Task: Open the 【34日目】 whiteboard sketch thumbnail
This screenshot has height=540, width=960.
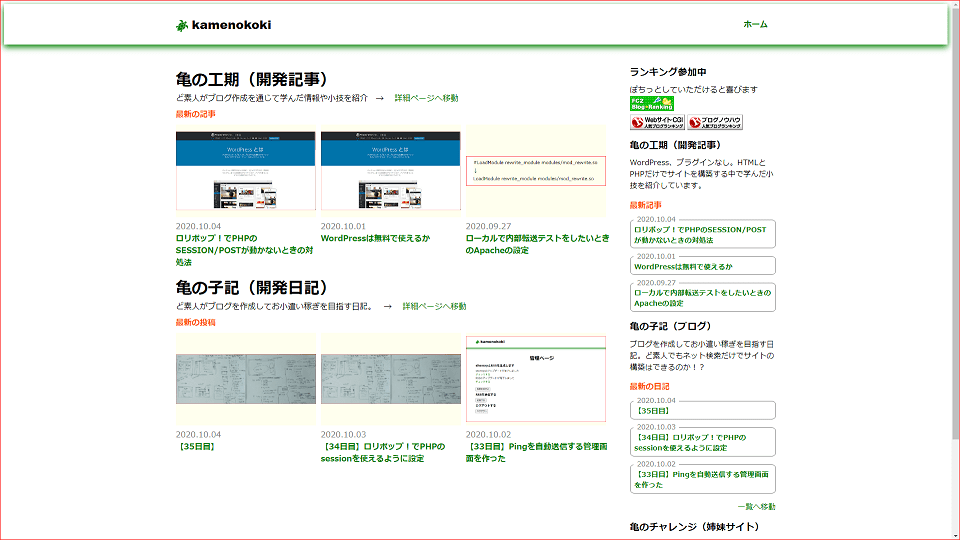Action: [391, 379]
